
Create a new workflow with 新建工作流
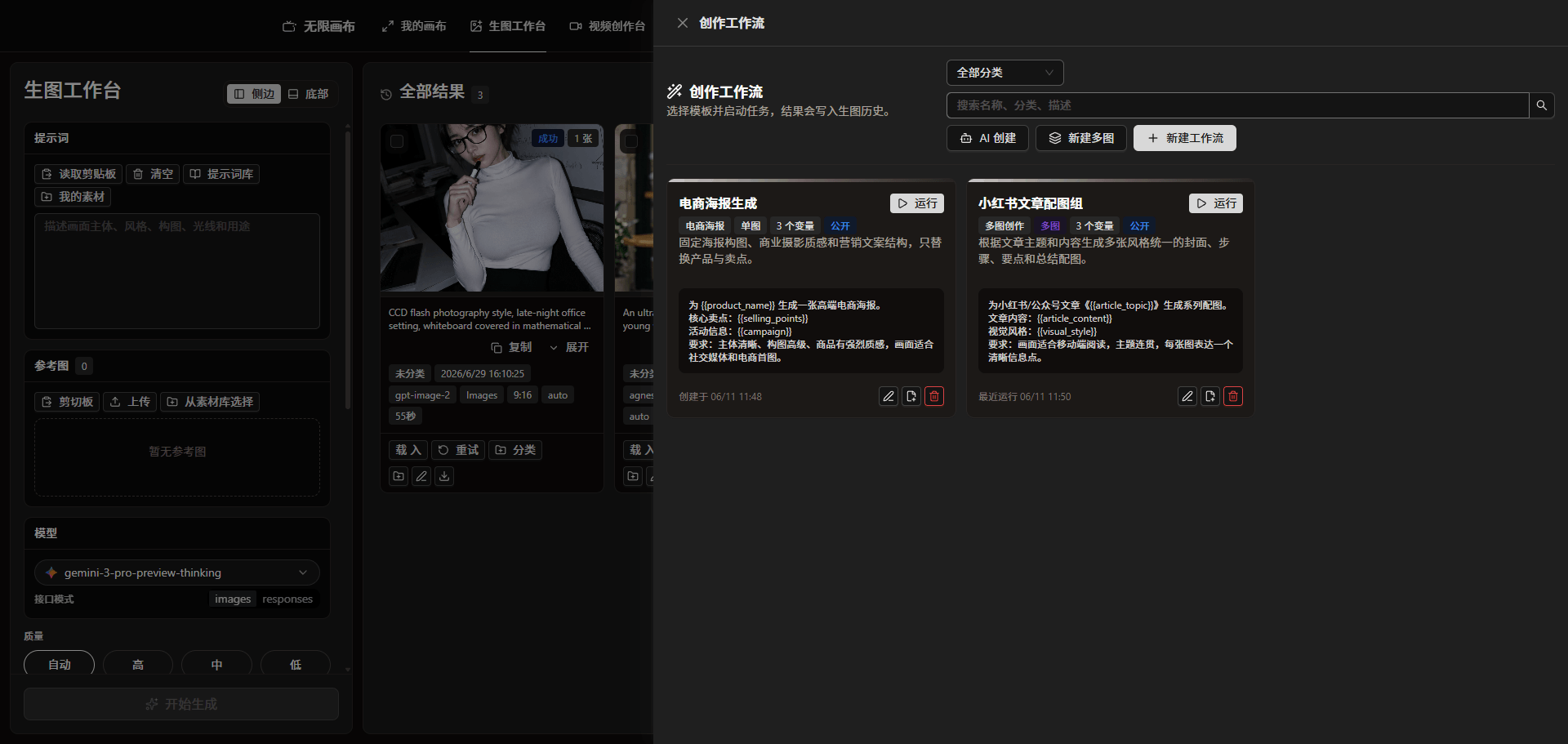pyautogui.click(x=1185, y=138)
